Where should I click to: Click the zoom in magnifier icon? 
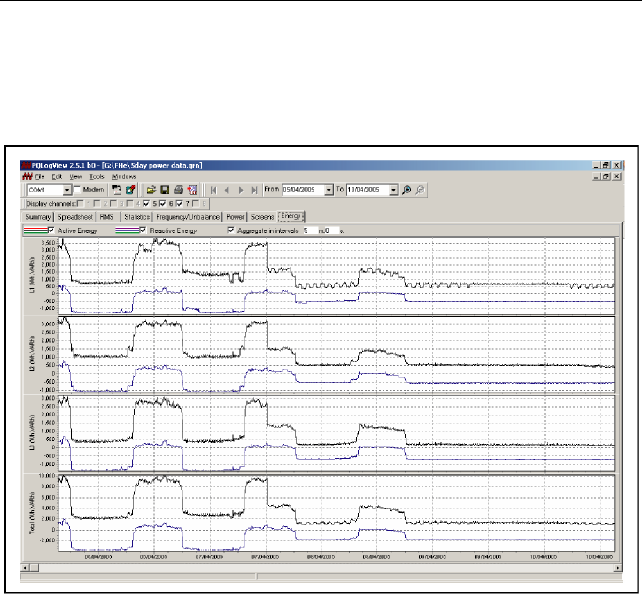(407, 188)
